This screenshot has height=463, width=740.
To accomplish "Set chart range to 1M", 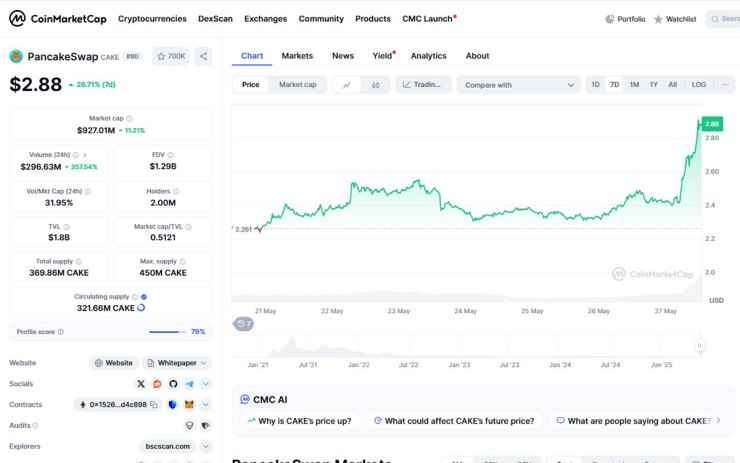I will point(634,84).
